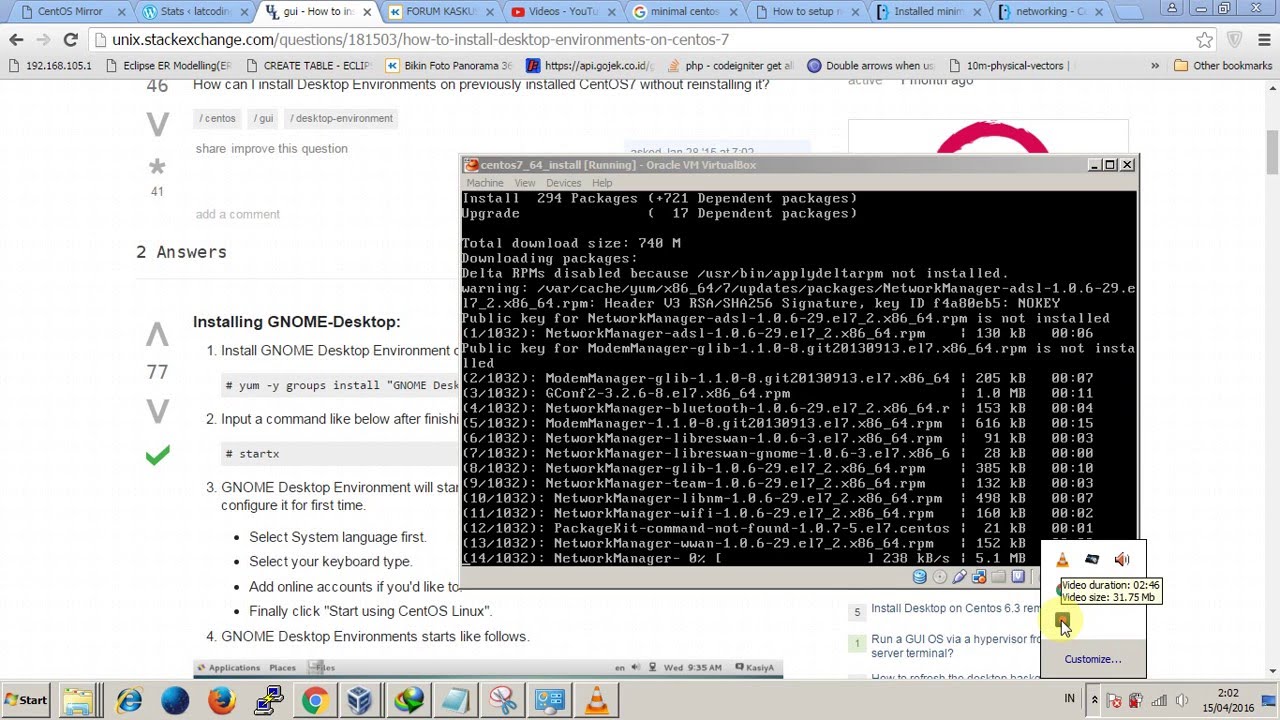This screenshot has height=720, width=1280.
Task: Click VirtualBox video capture status icon
Action: [x=1018, y=577]
